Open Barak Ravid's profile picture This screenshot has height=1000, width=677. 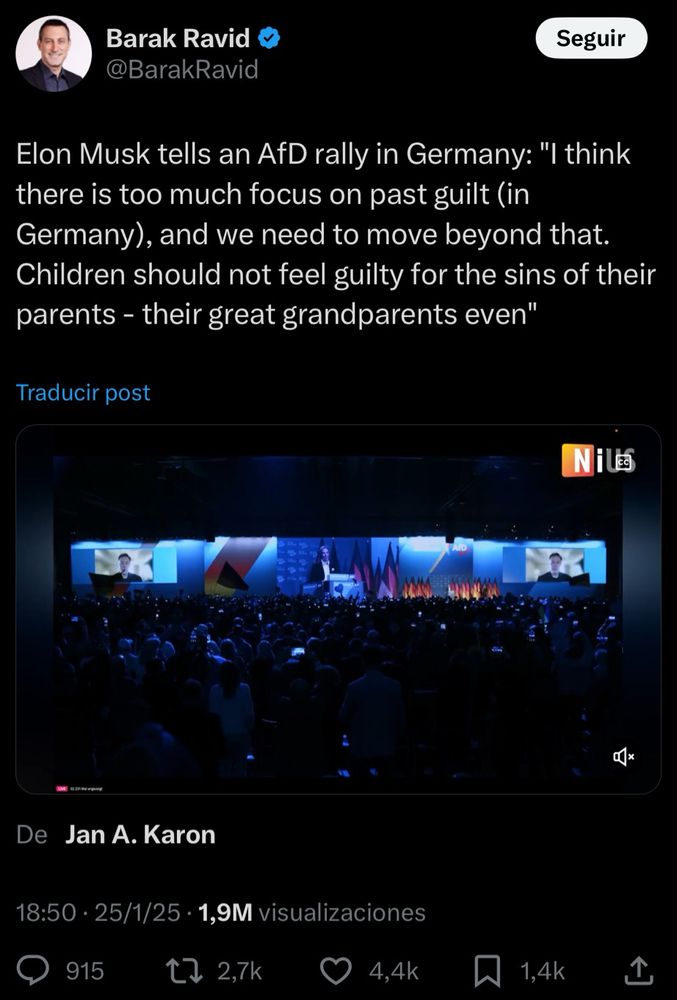point(54,54)
